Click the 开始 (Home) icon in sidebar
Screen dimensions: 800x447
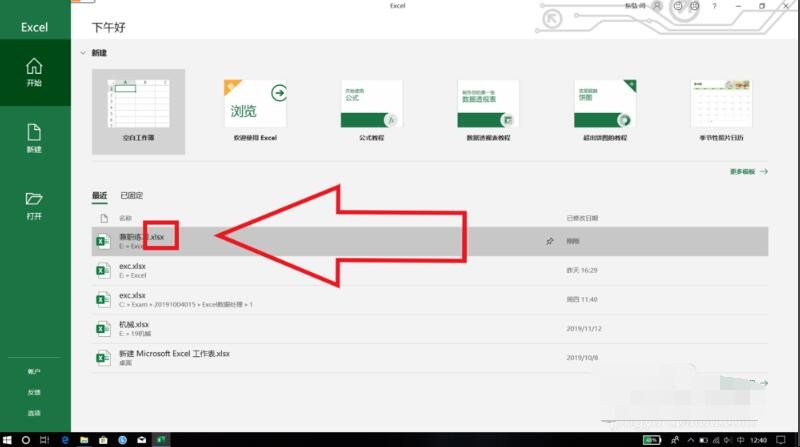tap(34, 72)
